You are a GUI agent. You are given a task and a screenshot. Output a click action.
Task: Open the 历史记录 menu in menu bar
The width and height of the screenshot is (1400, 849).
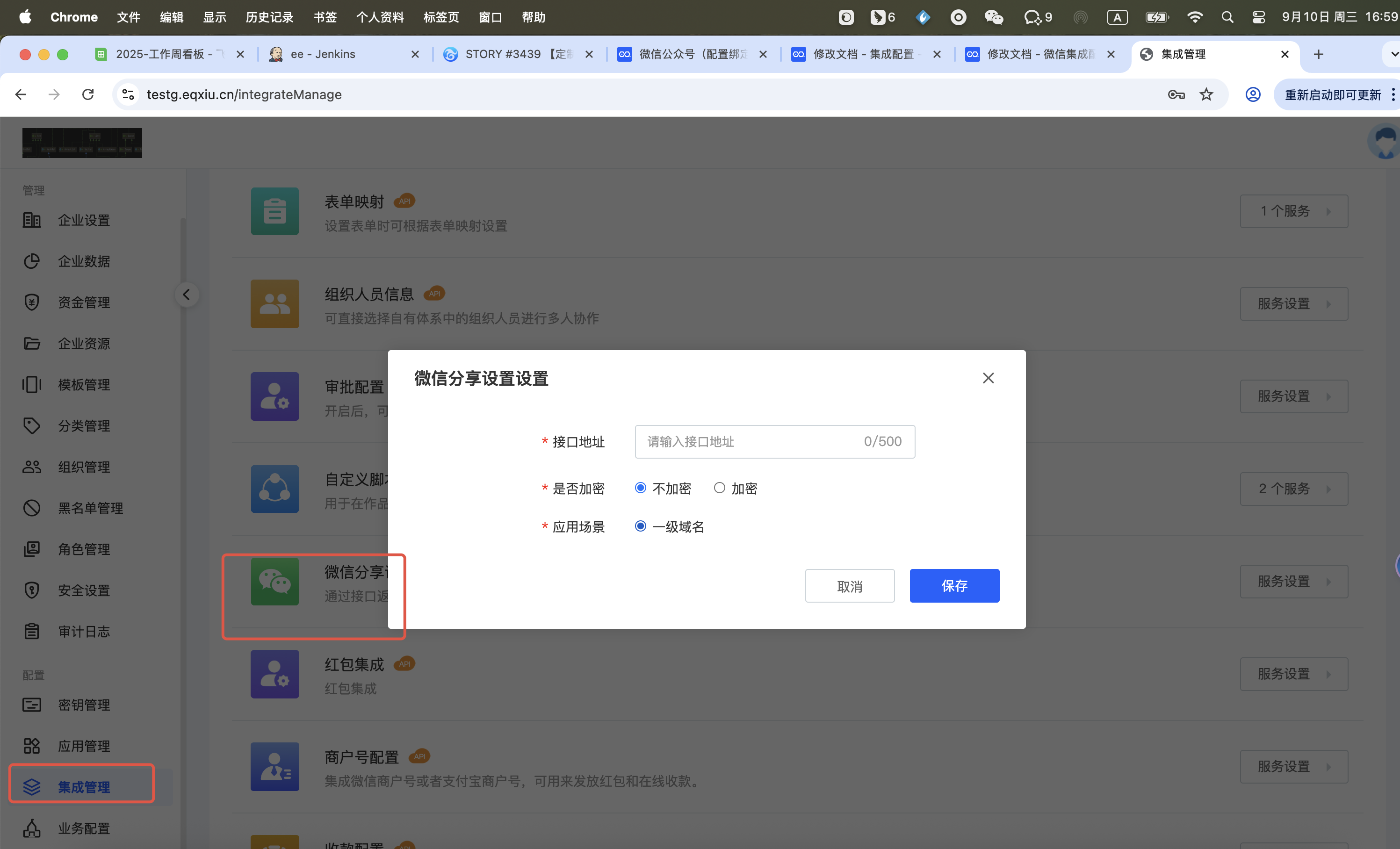pos(269,17)
